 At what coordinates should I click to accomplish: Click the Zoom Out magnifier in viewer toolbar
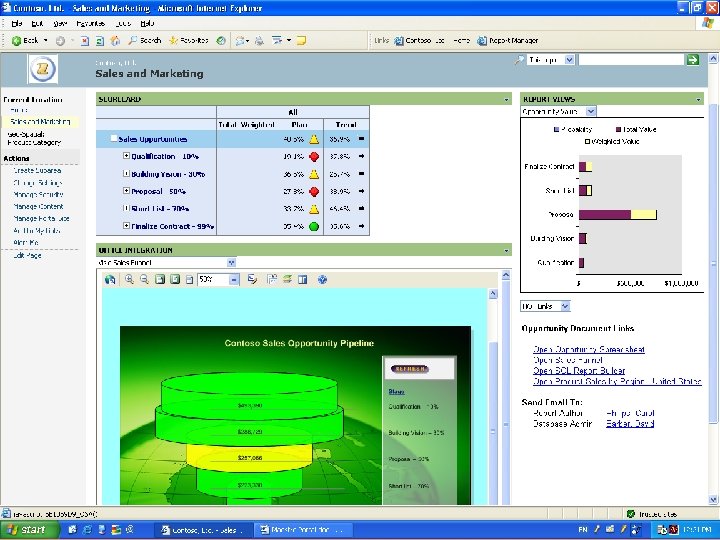(x=144, y=279)
